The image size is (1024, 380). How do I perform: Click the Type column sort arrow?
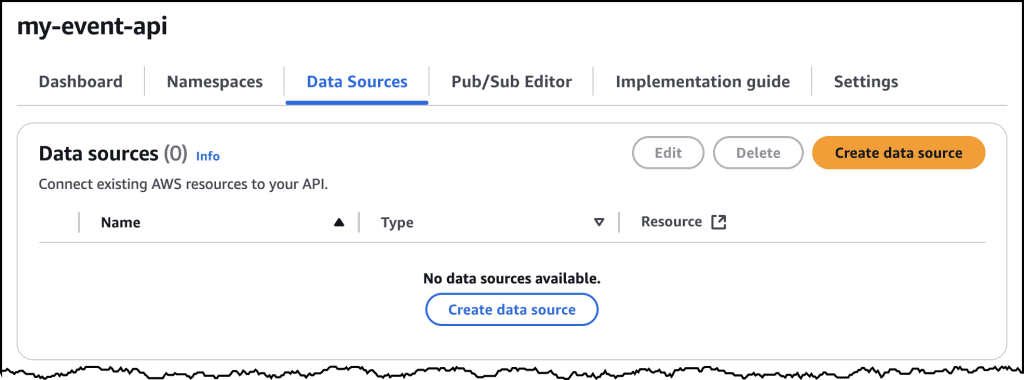coord(599,222)
